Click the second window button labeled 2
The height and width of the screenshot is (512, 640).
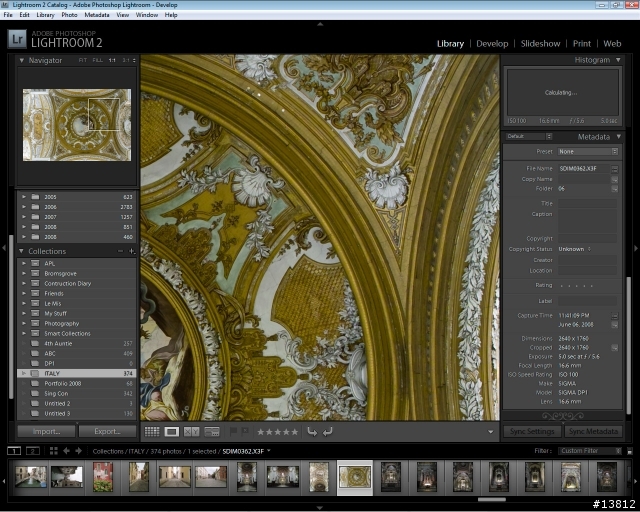33,451
